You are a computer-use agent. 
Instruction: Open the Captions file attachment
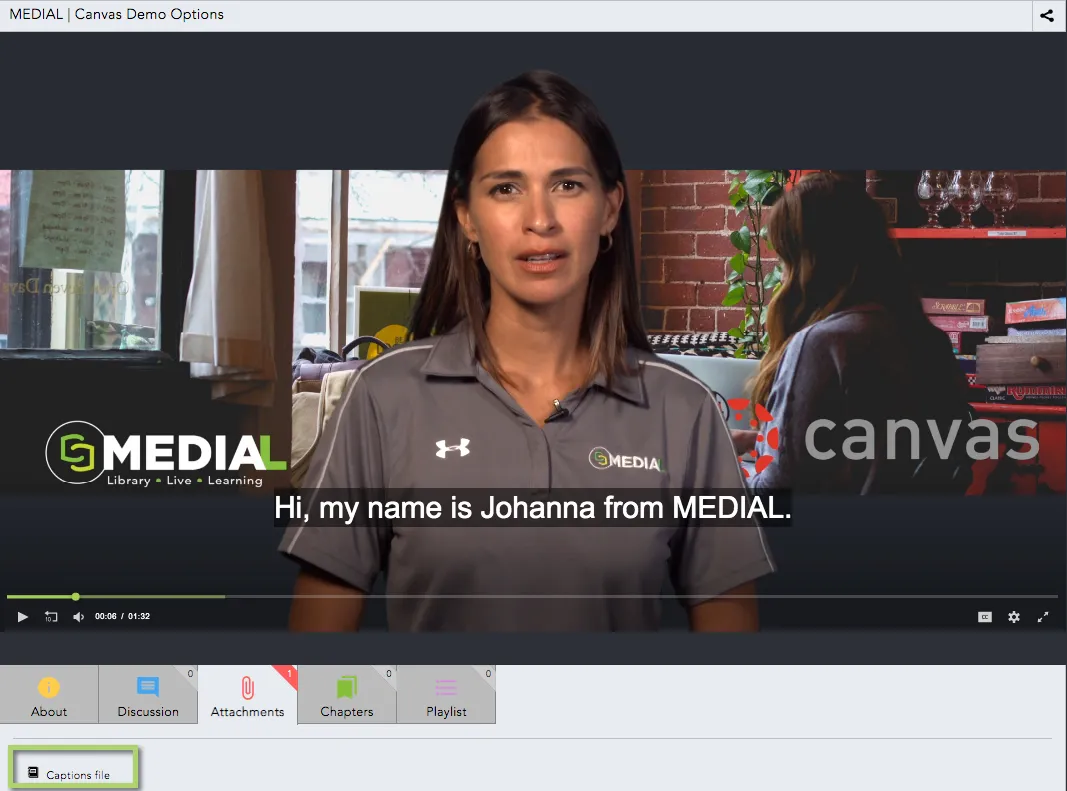pos(73,768)
